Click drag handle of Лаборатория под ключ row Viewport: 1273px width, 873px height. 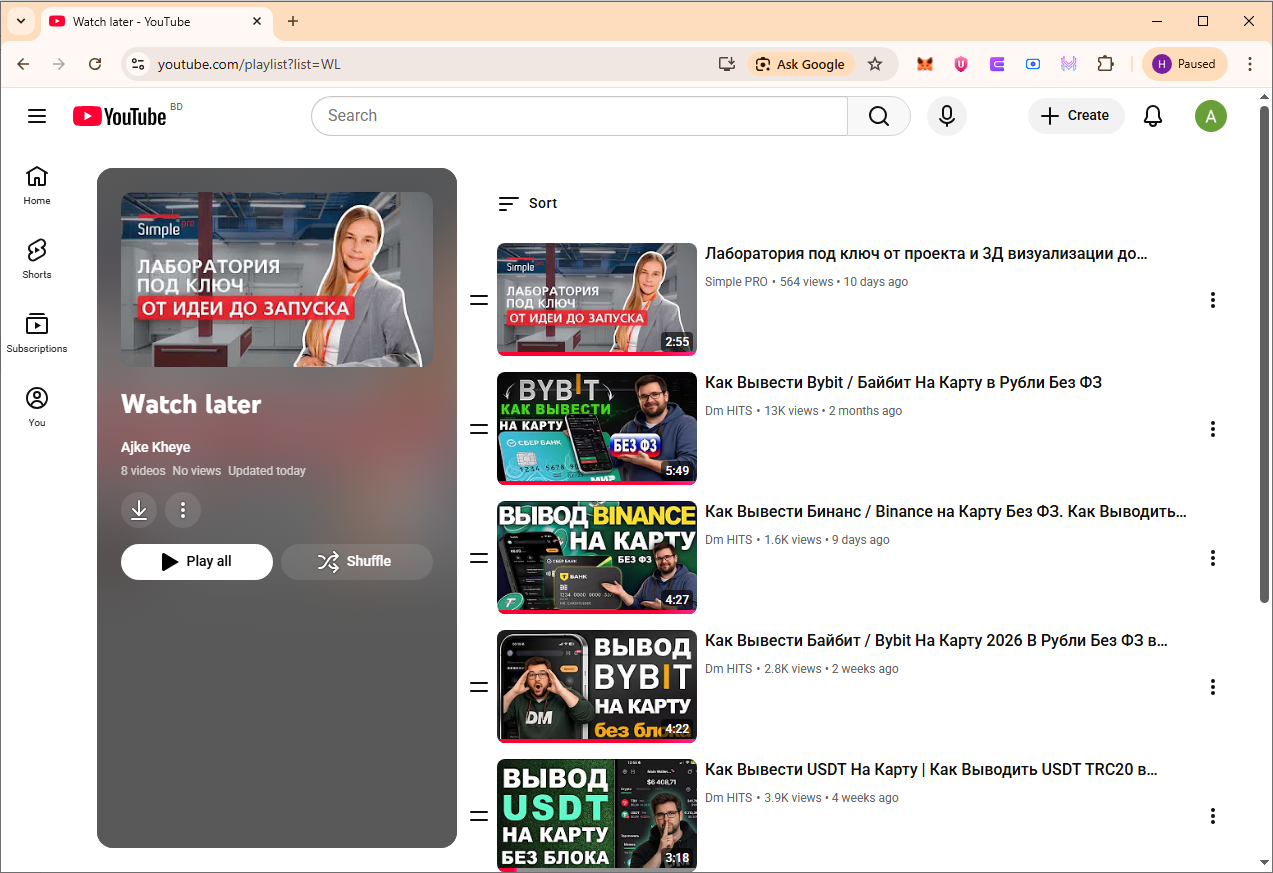click(x=479, y=300)
